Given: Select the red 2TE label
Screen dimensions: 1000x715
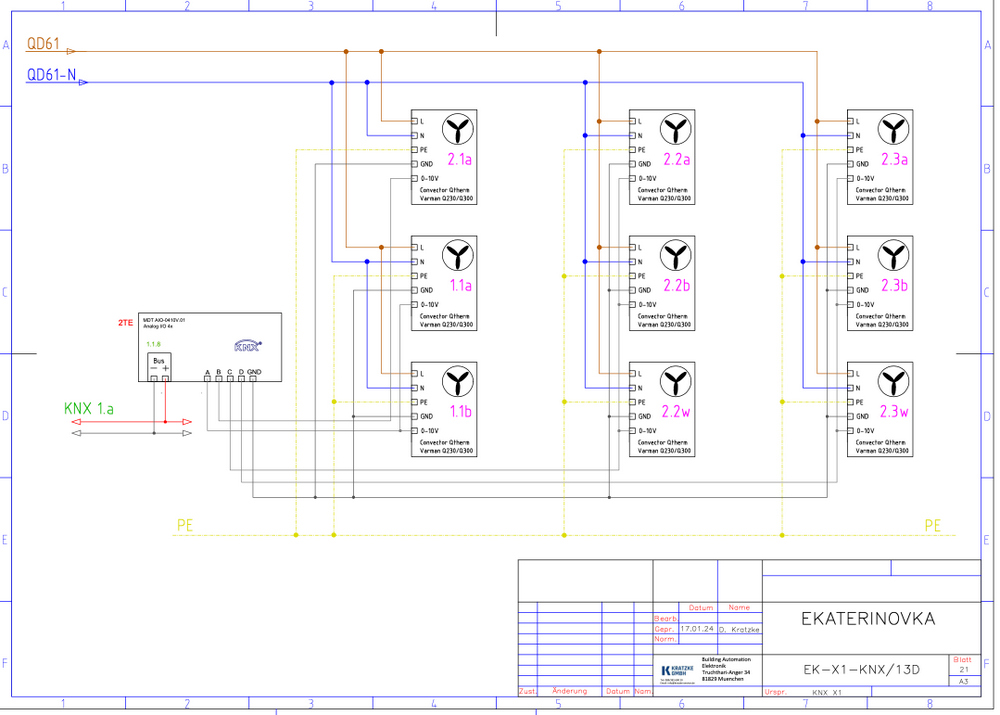Looking at the screenshot, I should 125,323.
